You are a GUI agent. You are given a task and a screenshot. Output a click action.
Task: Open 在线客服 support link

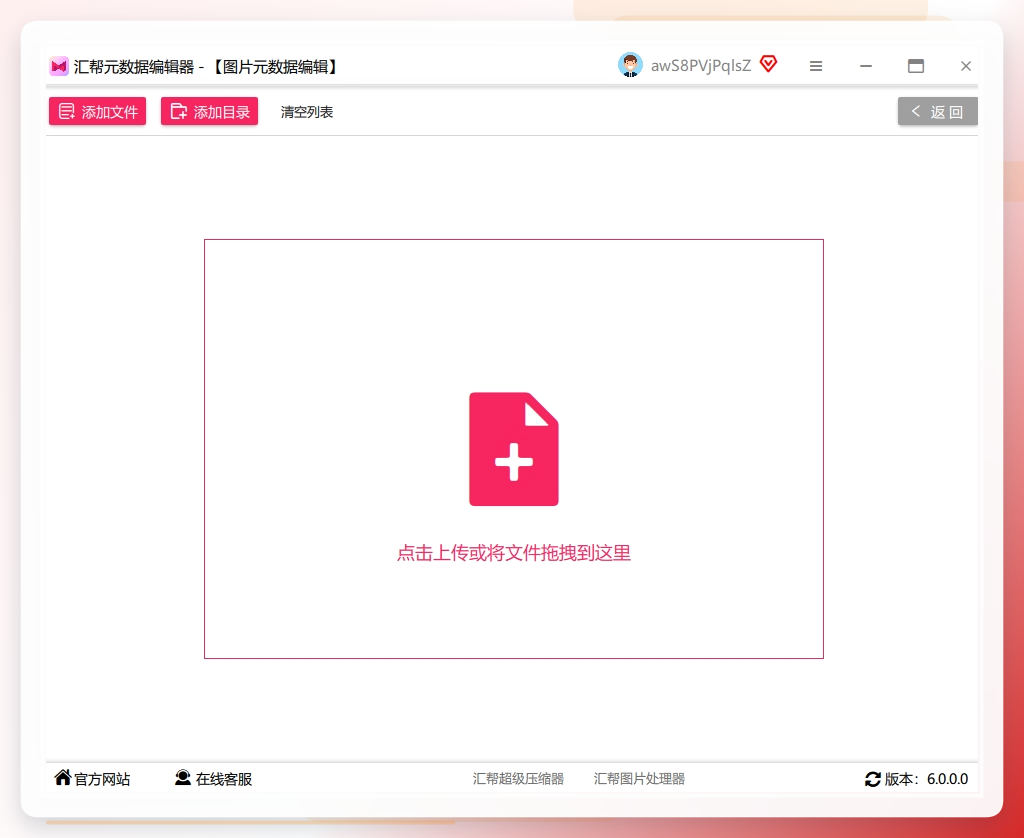pyautogui.click(x=214, y=779)
